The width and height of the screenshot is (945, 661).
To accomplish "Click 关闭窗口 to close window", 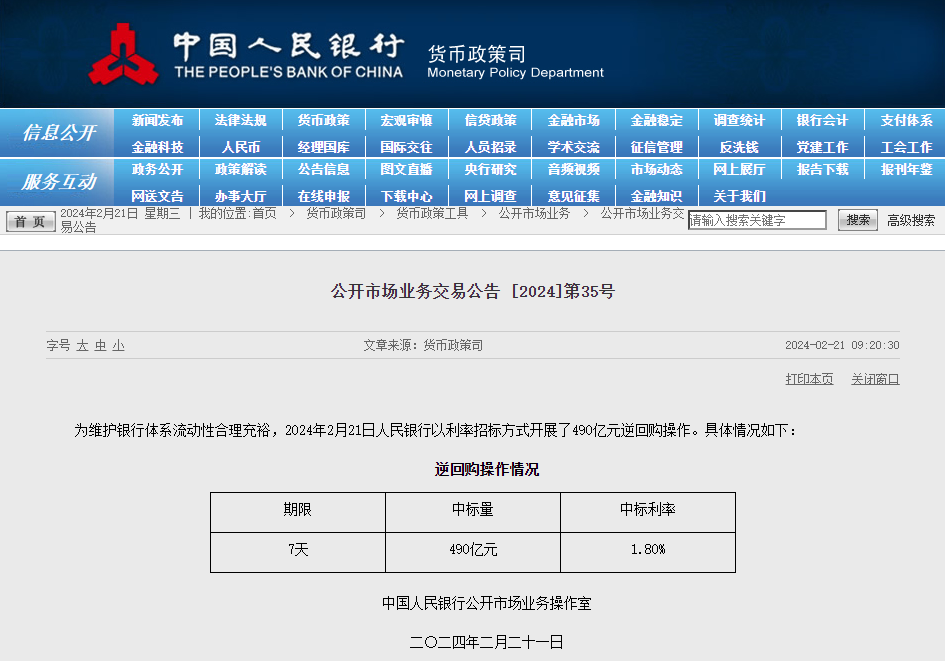I will (875, 379).
